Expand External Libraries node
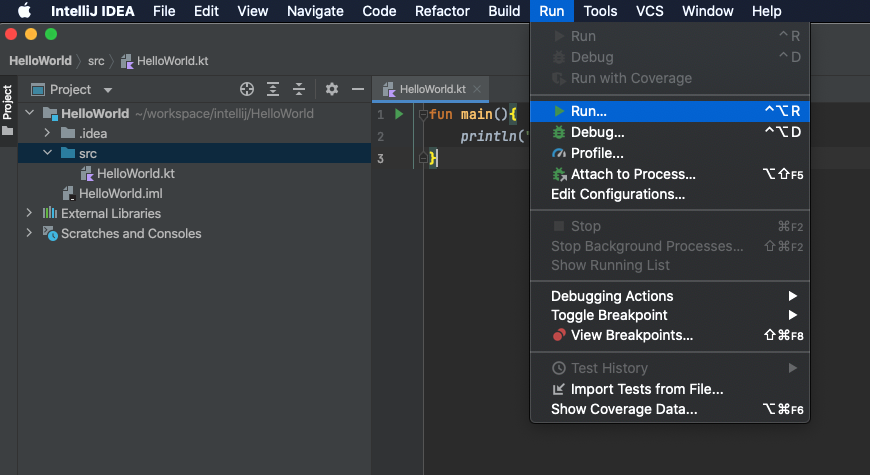Image resolution: width=870 pixels, height=475 pixels. click(29, 213)
